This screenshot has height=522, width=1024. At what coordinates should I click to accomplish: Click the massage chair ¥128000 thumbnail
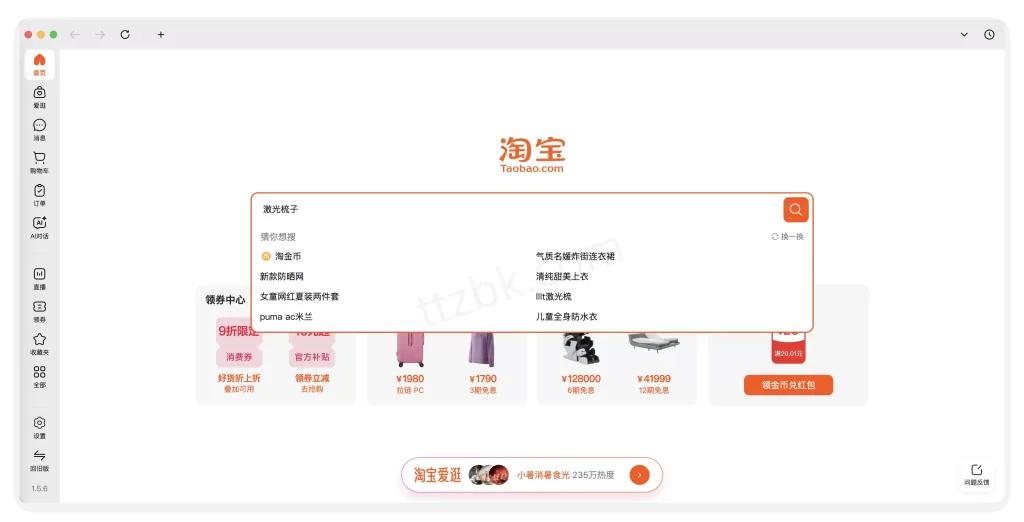(x=581, y=349)
